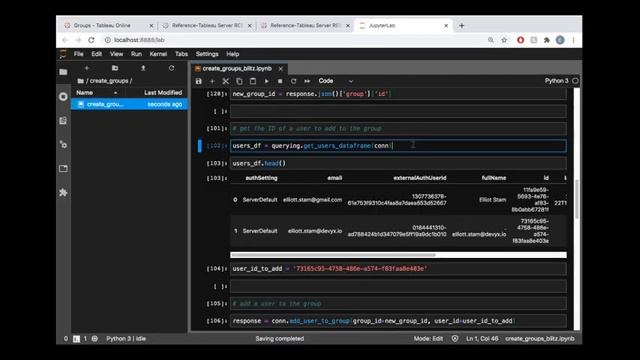The width and height of the screenshot is (640, 360).
Task: Open the Open Tabs sidebar icon
Action: (63, 169)
